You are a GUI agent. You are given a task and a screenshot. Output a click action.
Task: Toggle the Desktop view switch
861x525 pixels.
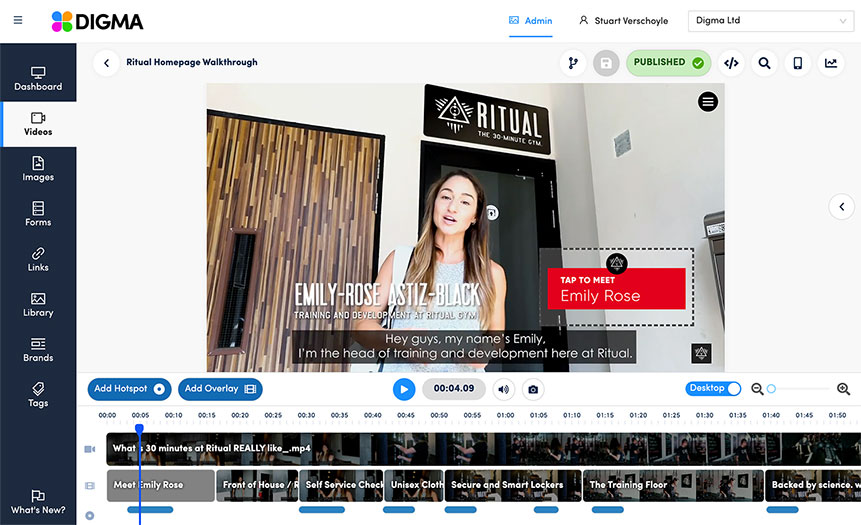(713, 388)
